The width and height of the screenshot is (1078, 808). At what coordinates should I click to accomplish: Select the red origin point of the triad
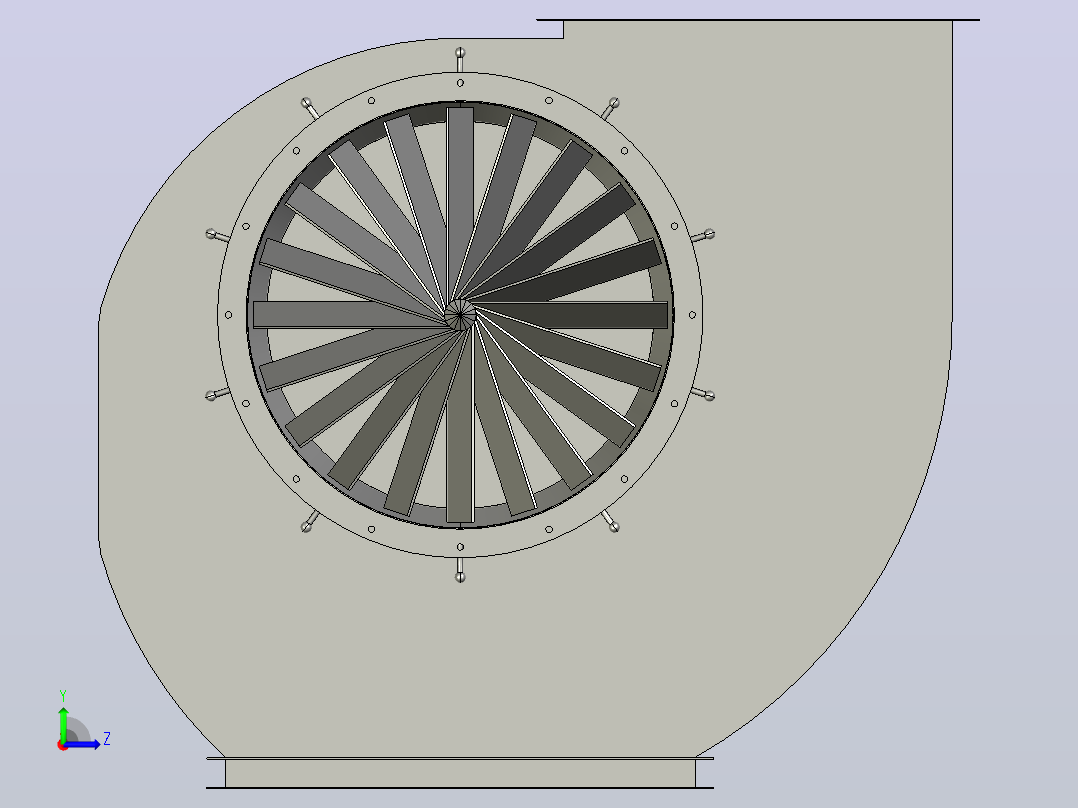pos(63,745)
